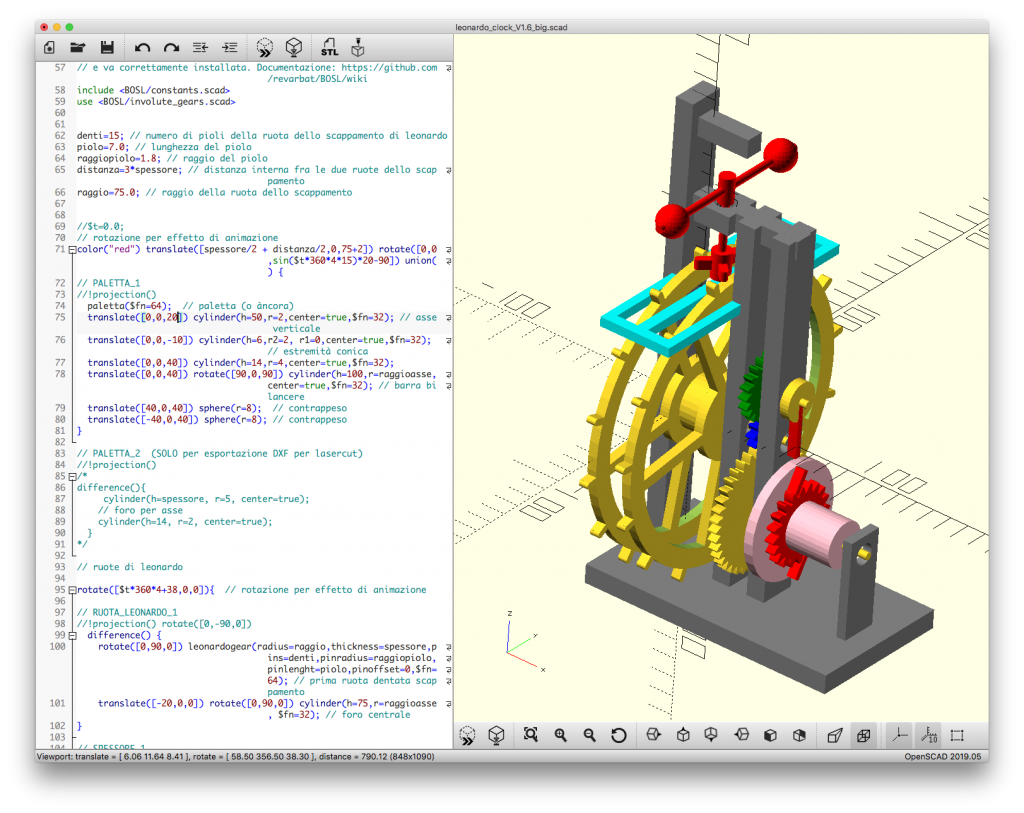Click the '//$t=0.0;' comment line

pos(100,227)
